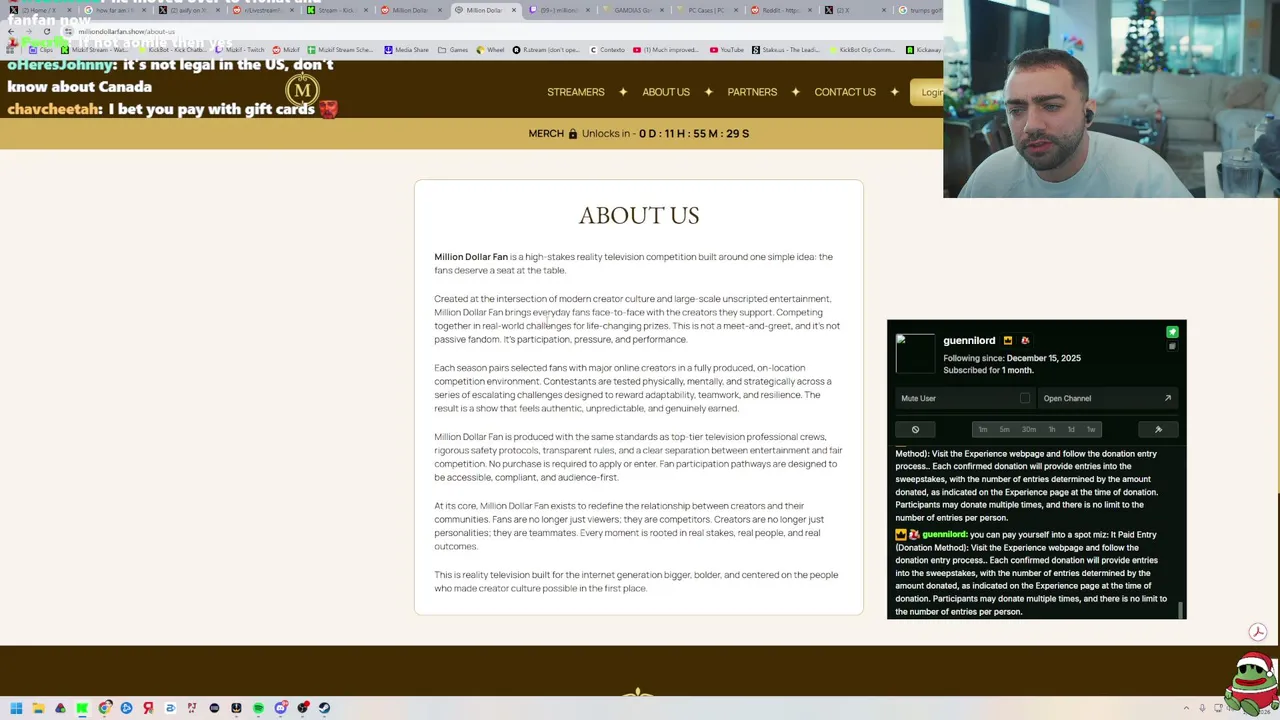Open Spotify from the taskbar

pos(258,708)
